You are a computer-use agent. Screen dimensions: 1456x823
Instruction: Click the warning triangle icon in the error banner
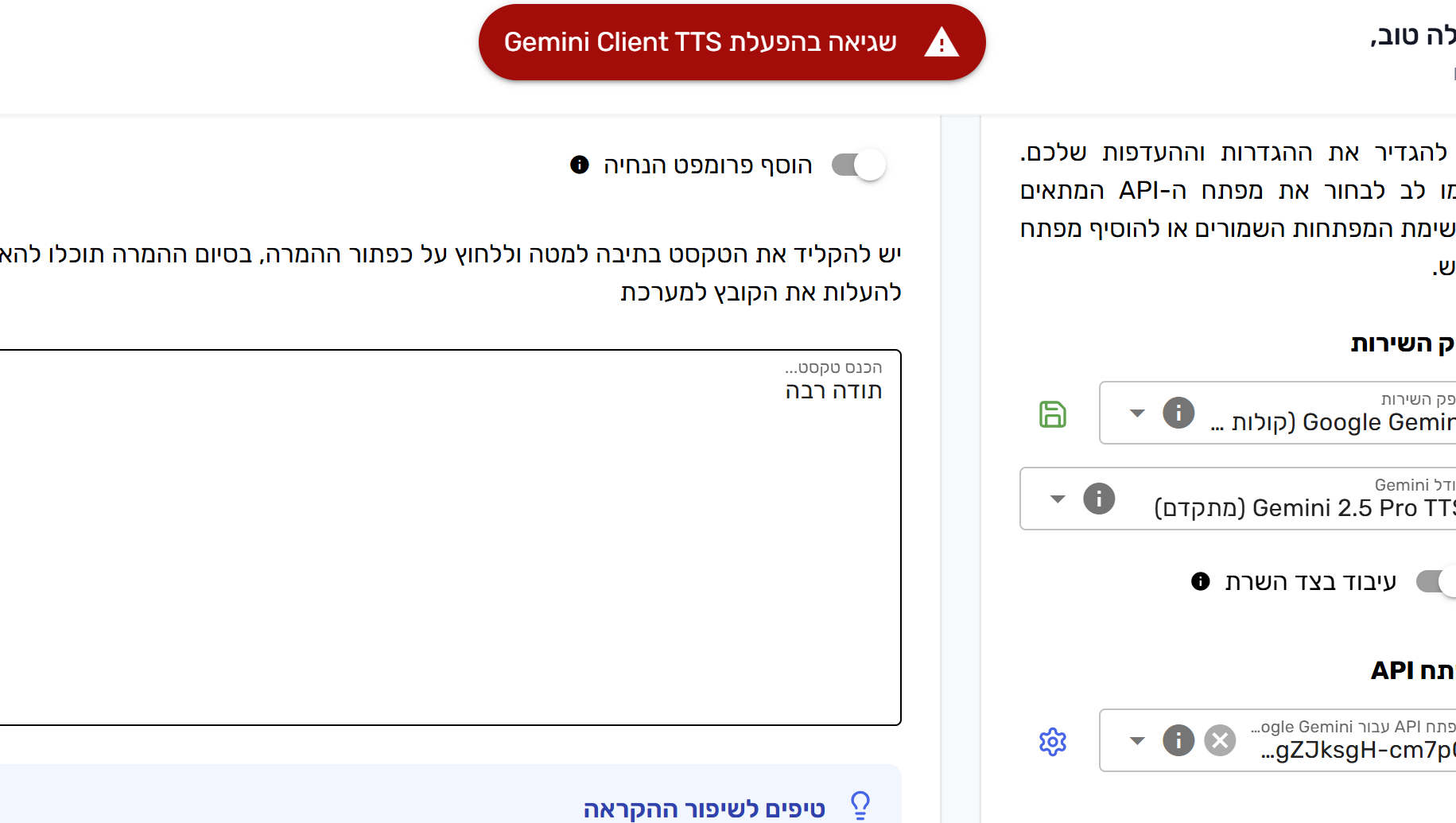pos(942,42)
